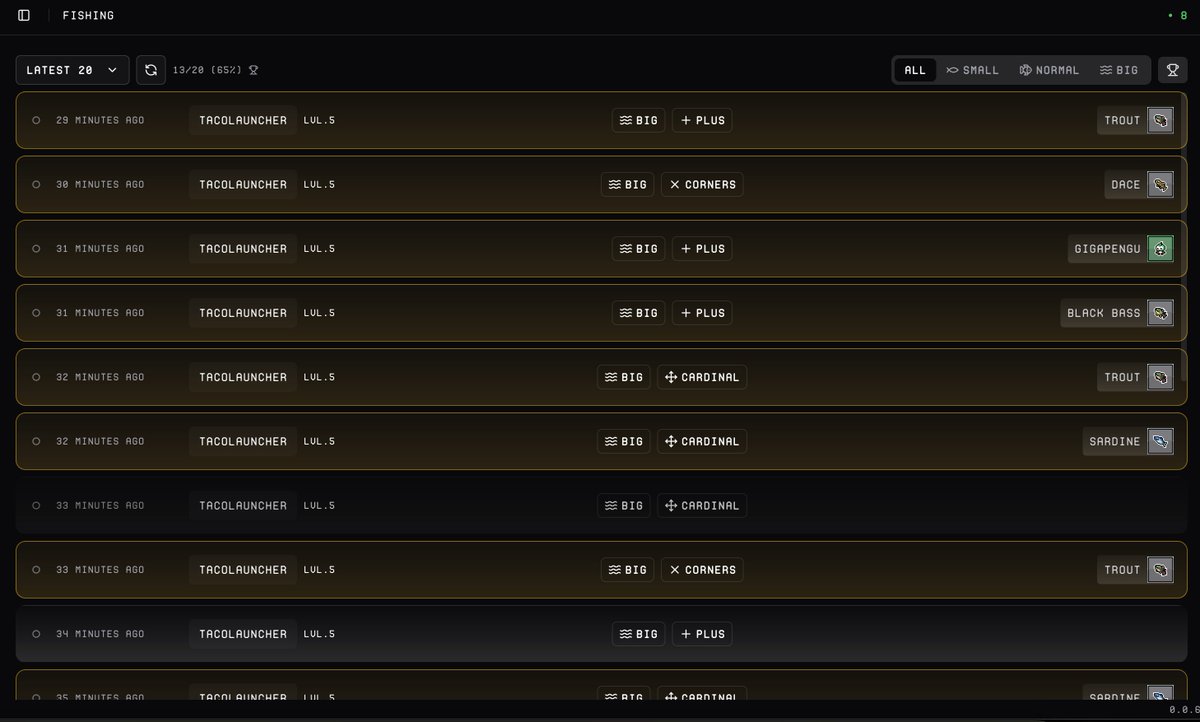The width and height of the screenshot is (1200, 722).
Task: Click LVL.5 in the Dace row
Action: [x=320, y=185]
